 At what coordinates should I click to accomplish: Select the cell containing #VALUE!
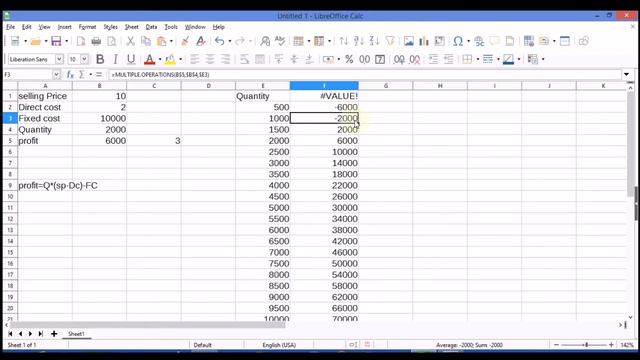(324, 96)
